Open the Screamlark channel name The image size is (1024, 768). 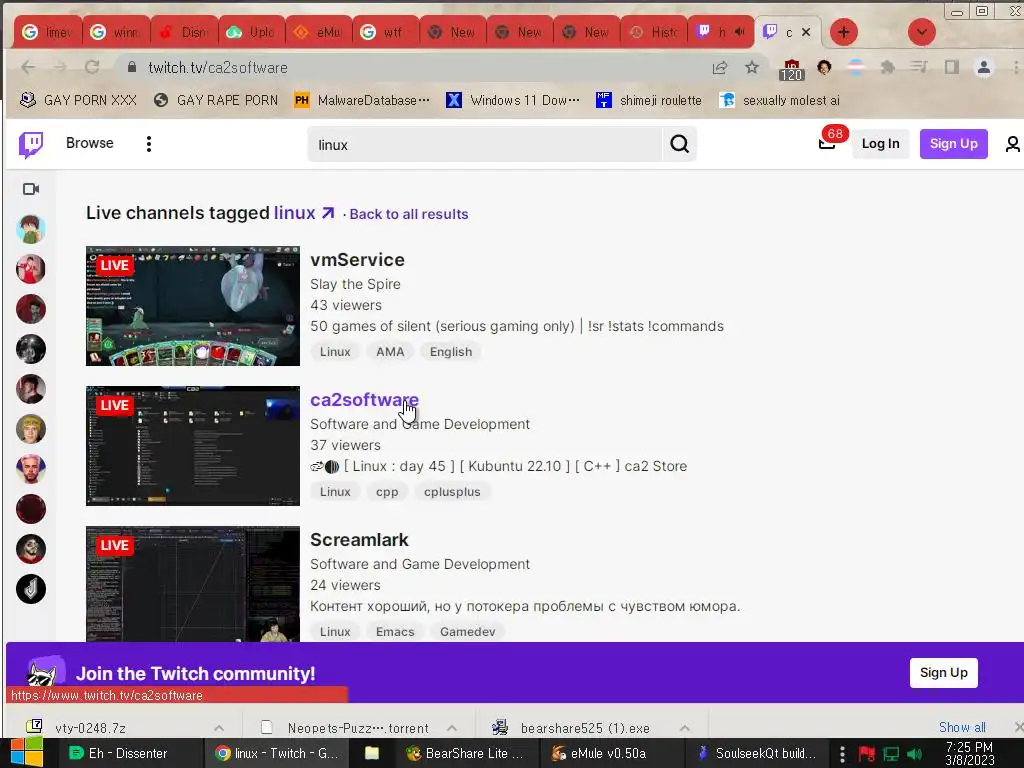point(359,540)
